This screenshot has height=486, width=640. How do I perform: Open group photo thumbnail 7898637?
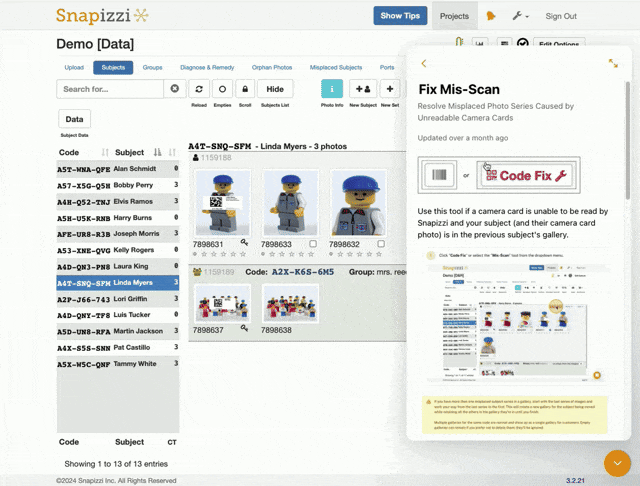(x=222, y=304)
